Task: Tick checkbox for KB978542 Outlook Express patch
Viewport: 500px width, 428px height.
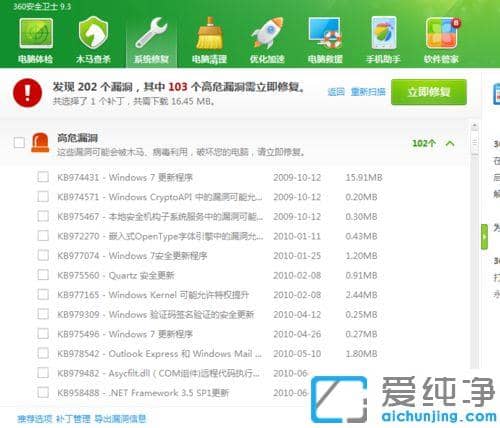Action: tap(43, 353)
